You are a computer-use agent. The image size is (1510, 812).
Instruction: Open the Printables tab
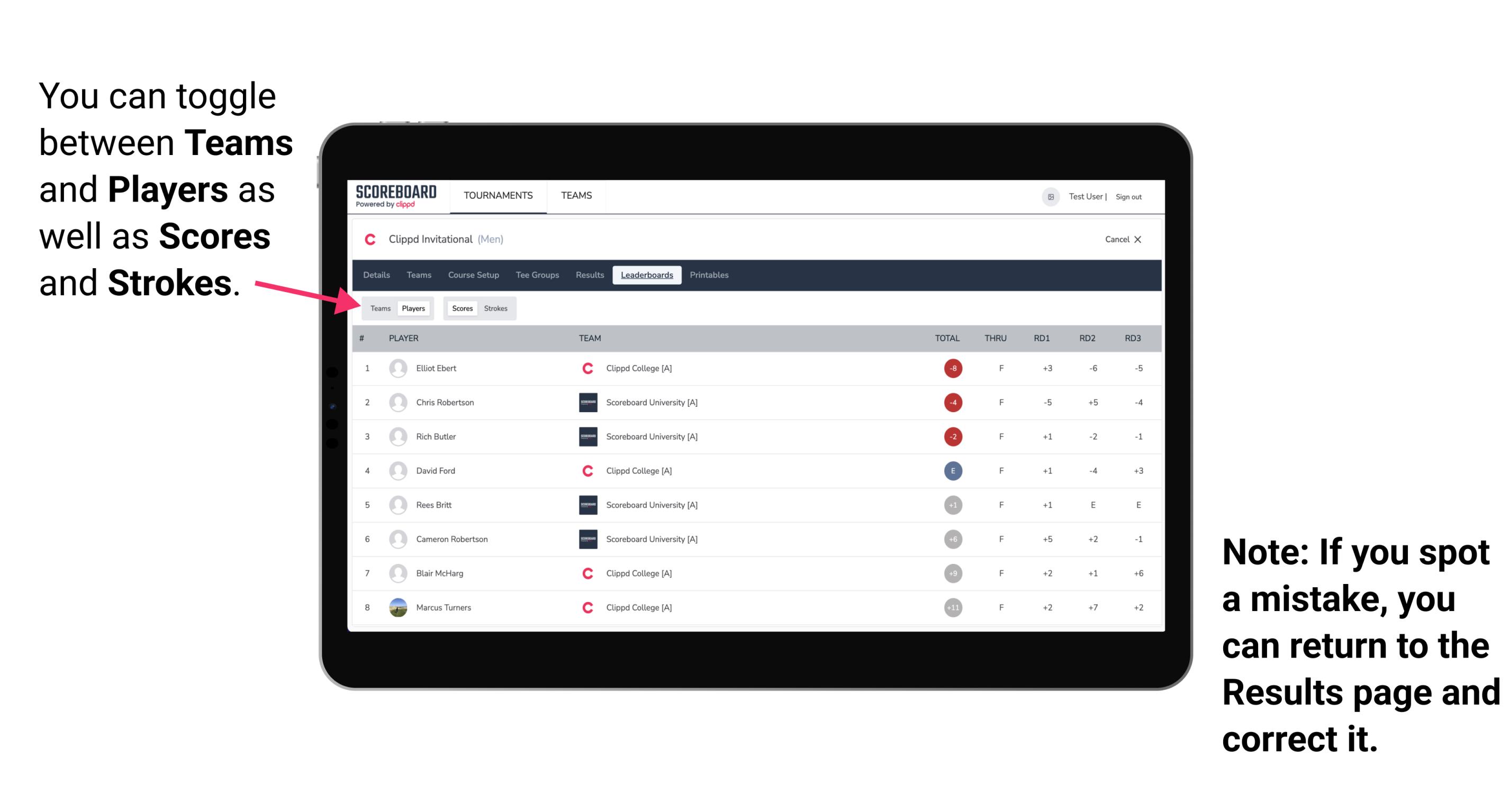coord(711,275)
